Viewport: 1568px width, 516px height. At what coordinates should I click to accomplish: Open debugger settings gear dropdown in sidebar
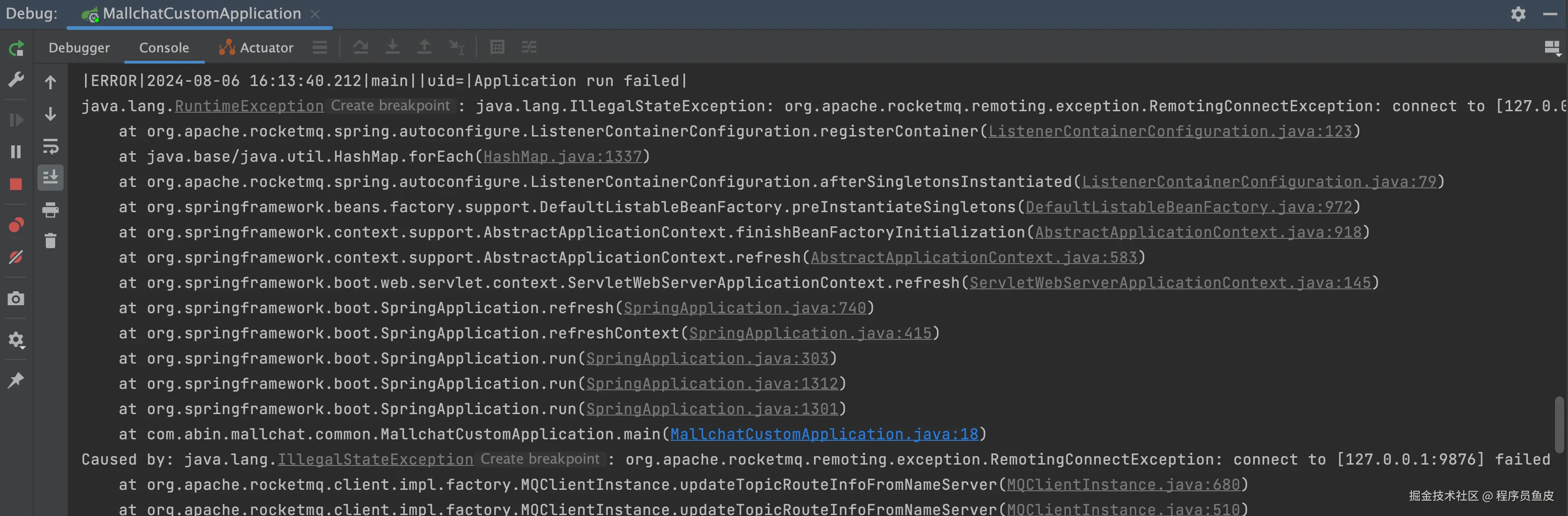(16, 339)
